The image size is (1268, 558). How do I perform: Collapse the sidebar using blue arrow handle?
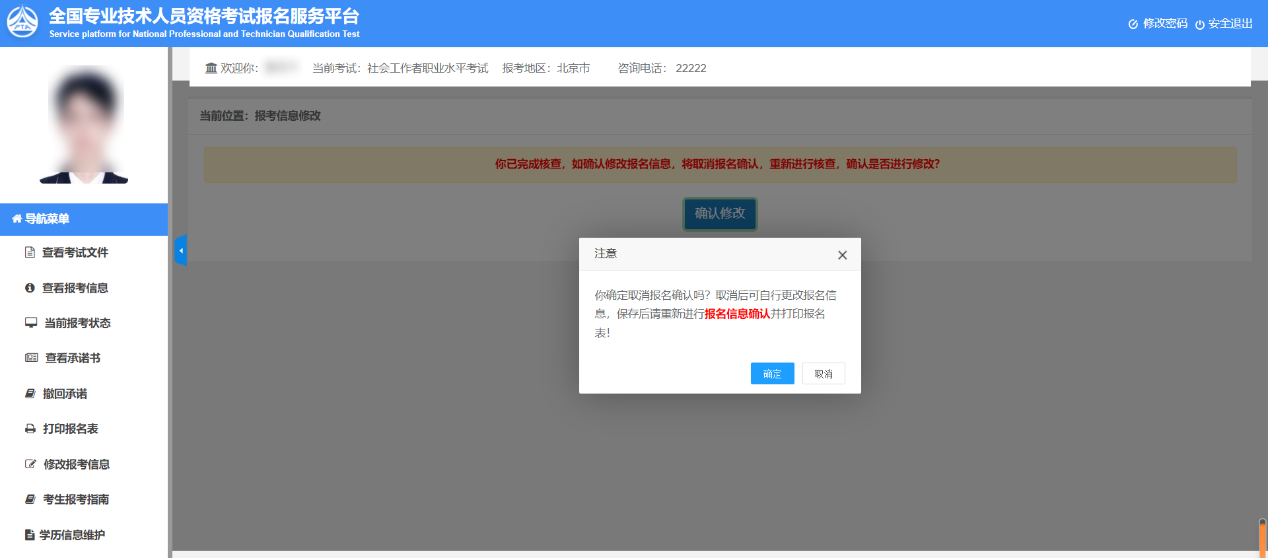click(x=181, y=250)
